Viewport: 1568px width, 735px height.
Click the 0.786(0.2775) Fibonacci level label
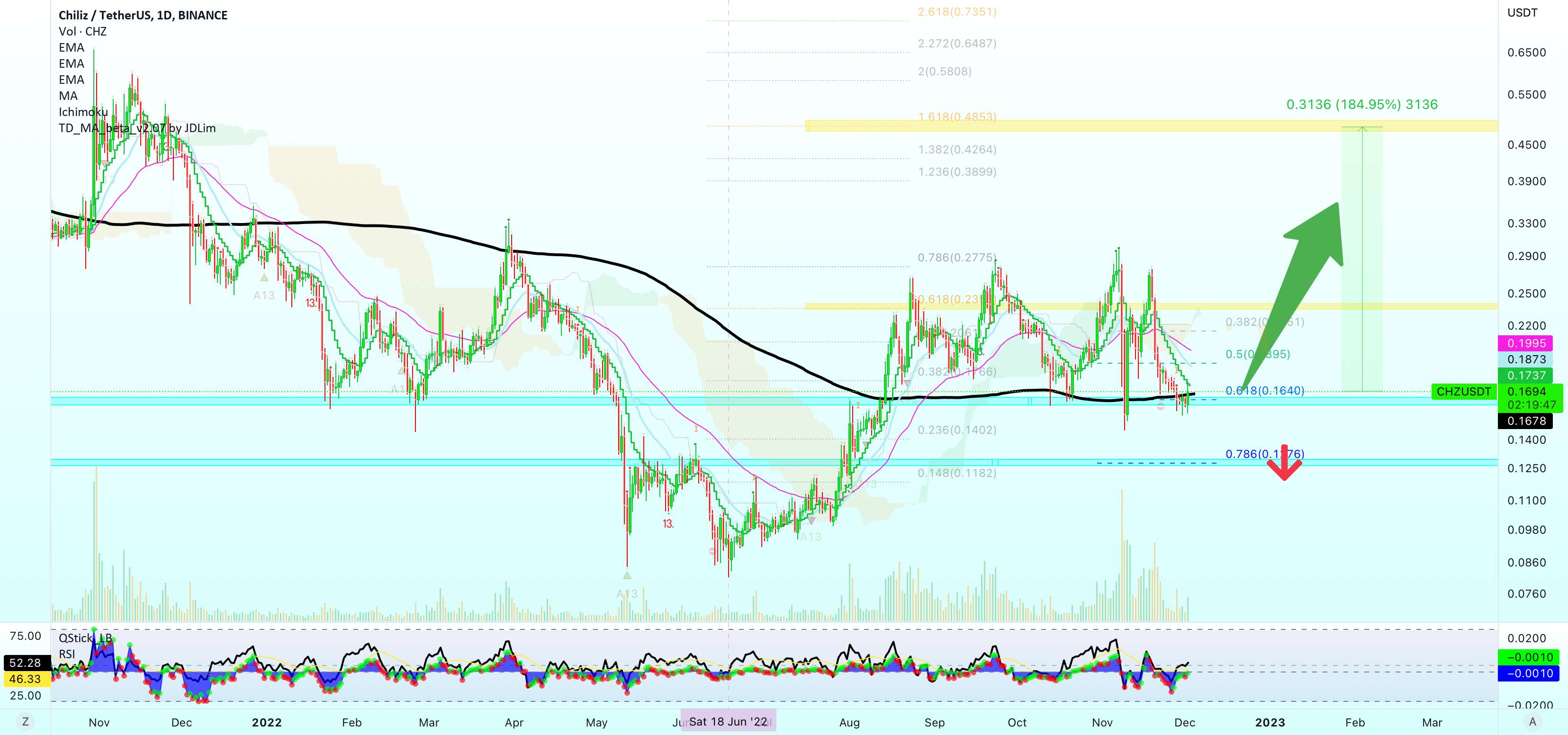(957, 257)
